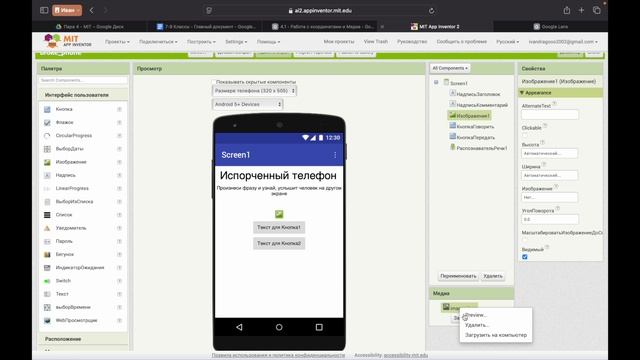Open the Проекты menu
The image size is (640, 360).
click(117, 42)
